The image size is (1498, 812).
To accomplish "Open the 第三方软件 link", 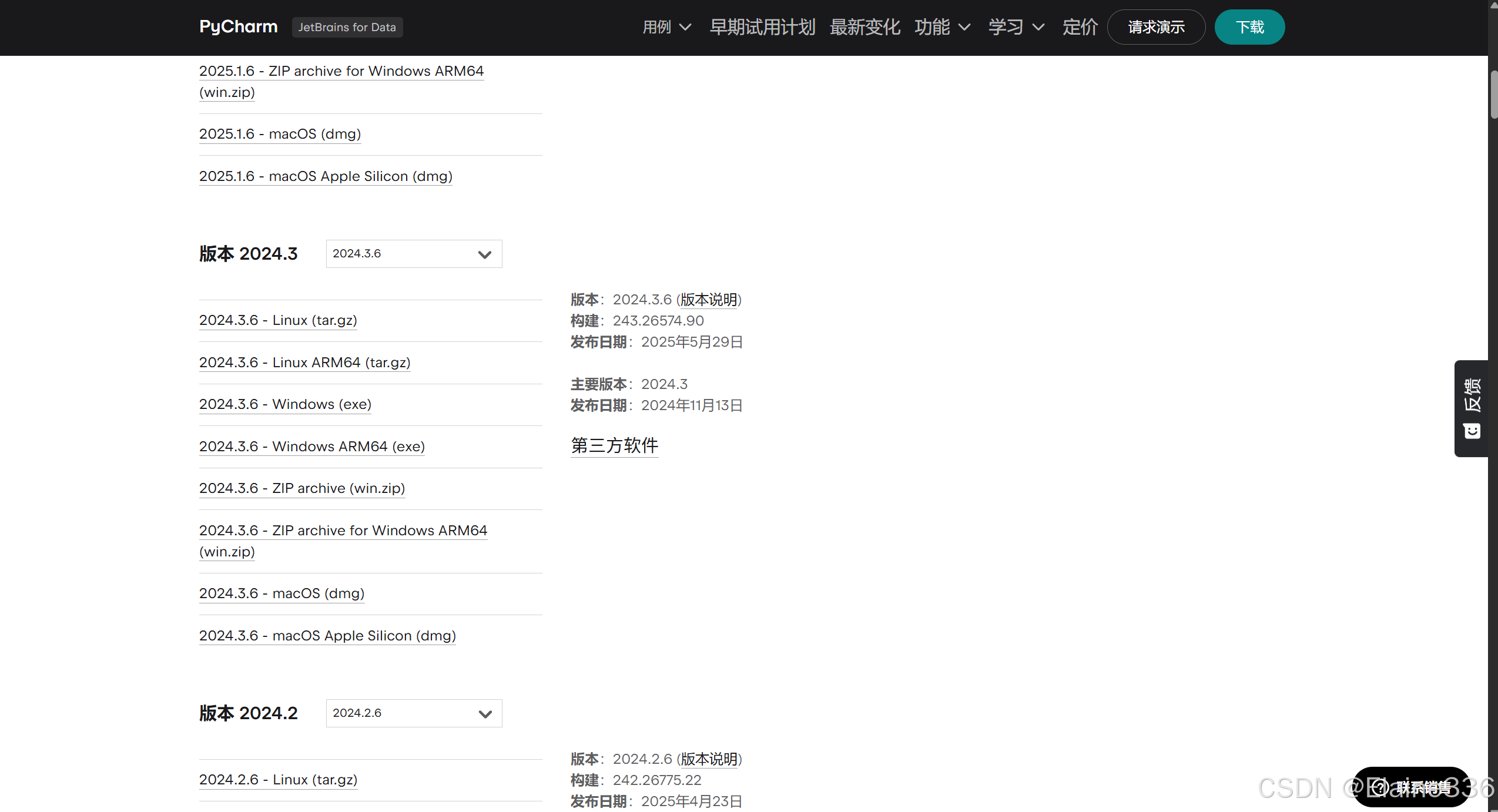I will pyautogui.click(x=614, y=445).
